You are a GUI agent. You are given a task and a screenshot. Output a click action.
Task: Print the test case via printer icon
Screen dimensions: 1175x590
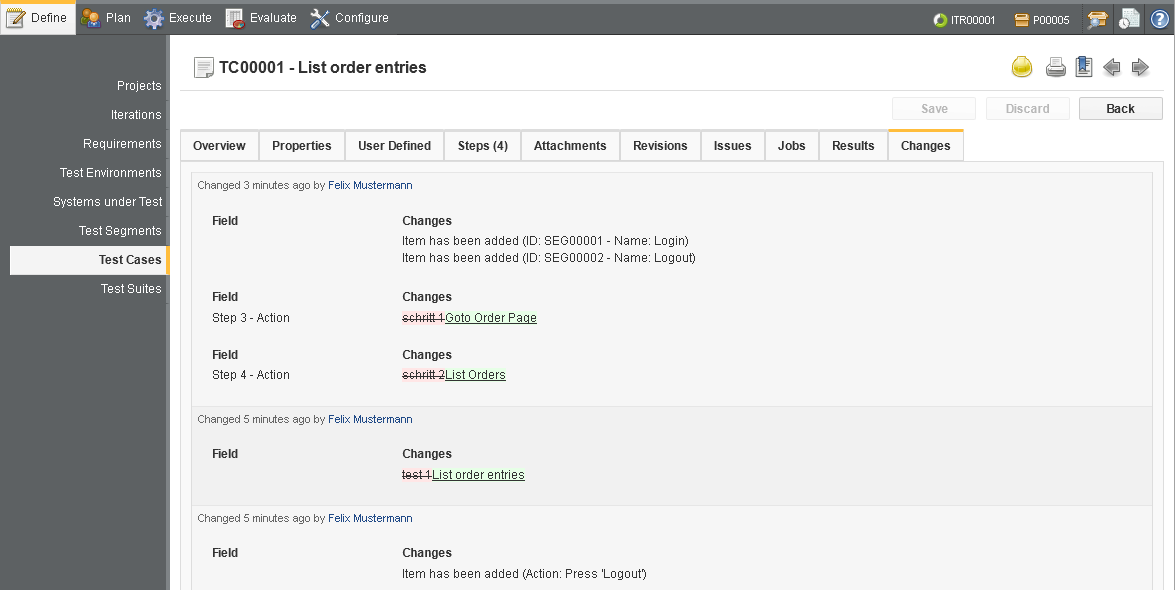pos(1056,67)
